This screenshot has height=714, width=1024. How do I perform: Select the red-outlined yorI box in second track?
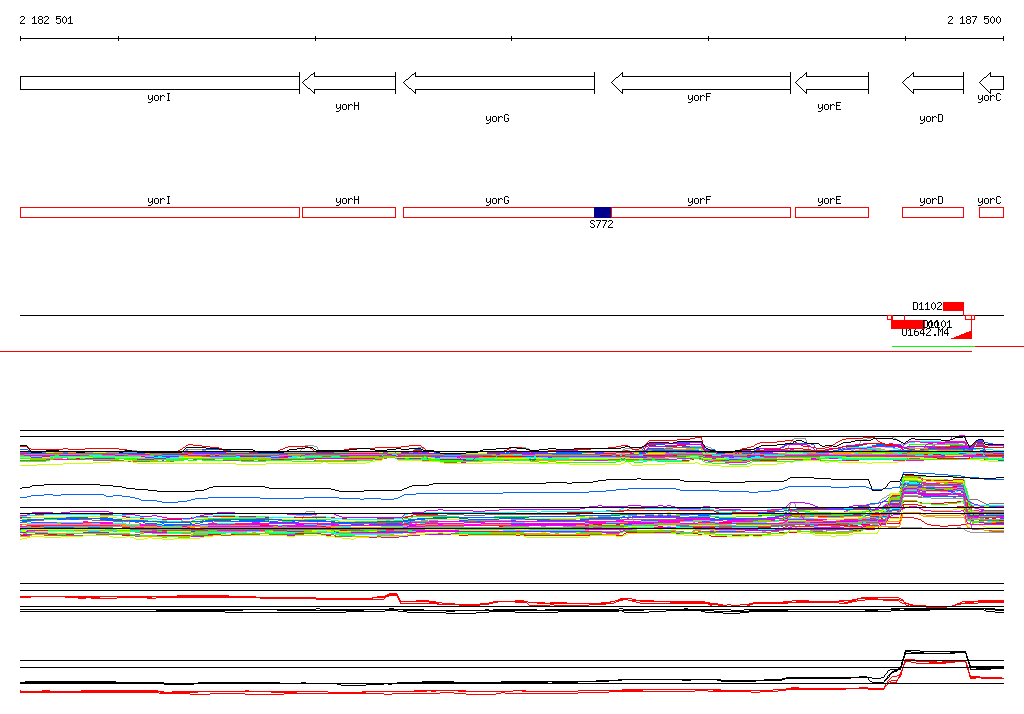point(159,212)
